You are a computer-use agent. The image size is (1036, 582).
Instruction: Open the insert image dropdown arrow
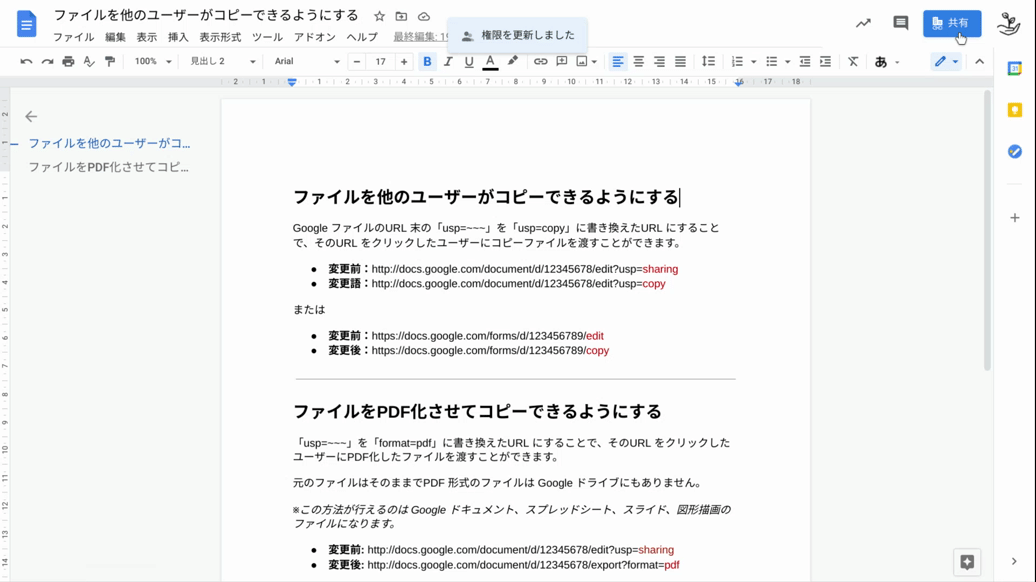pyautogui.click(x=595, y=62)
